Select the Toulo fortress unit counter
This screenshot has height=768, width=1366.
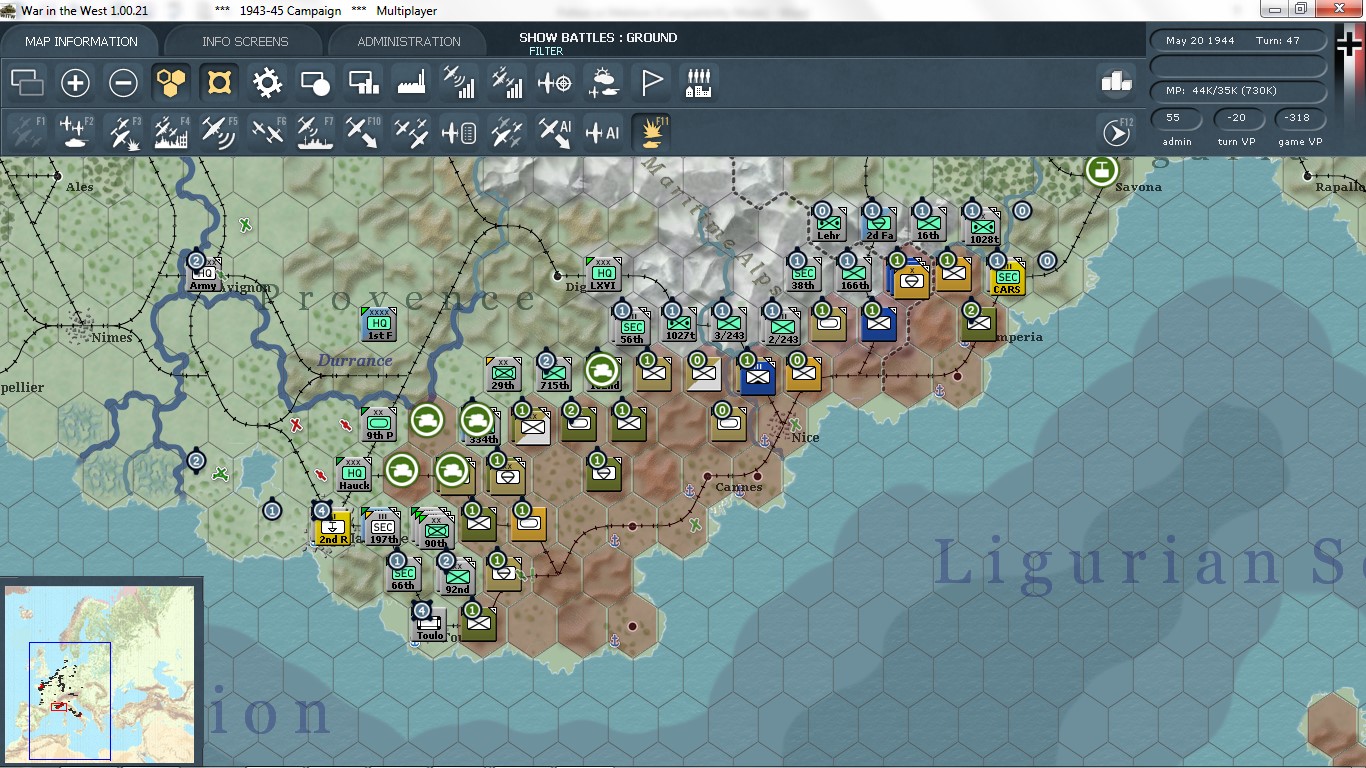(429, 624)
